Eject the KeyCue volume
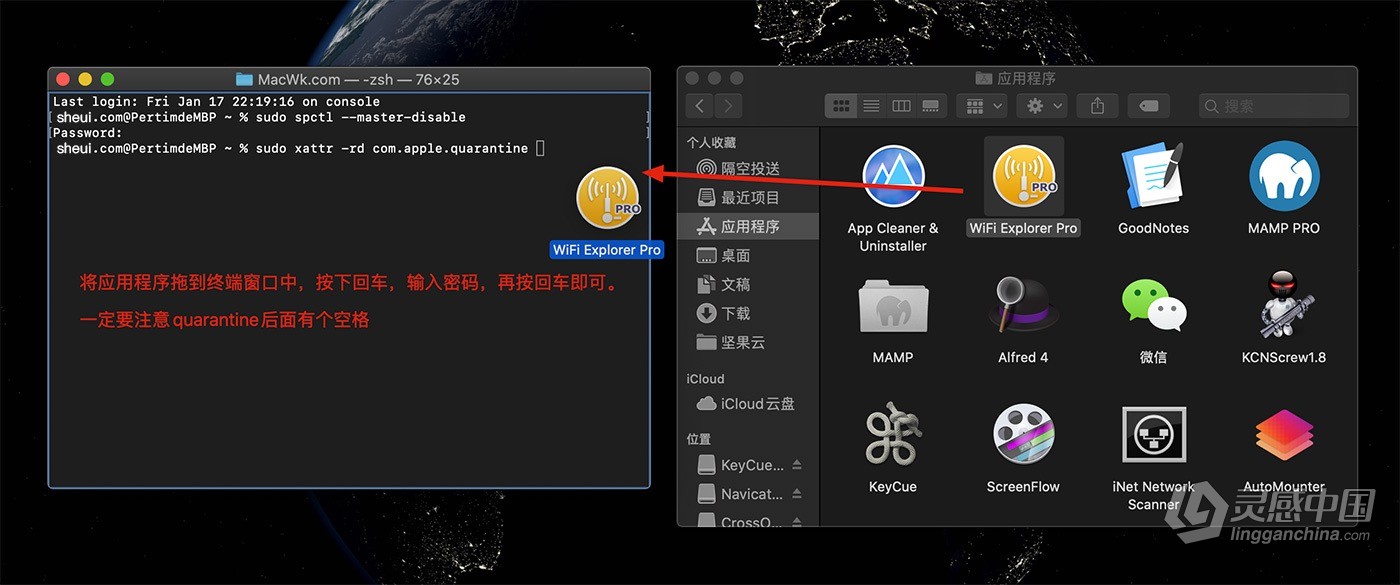Image resolution: width=1400 pixels, height=585 pixels. tap(797, 465)
